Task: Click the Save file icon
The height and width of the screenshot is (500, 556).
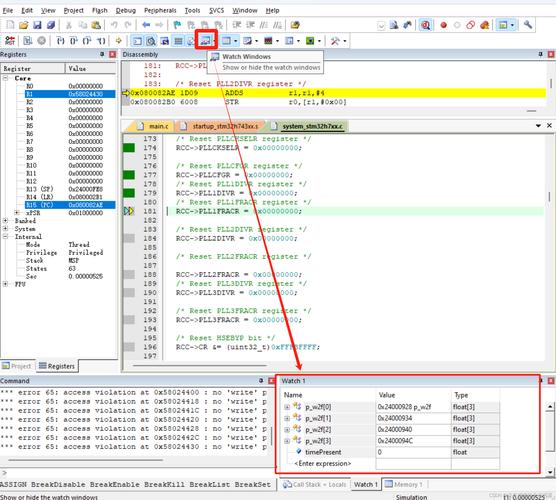Action: pyautogui.click(x=37, y=25)
